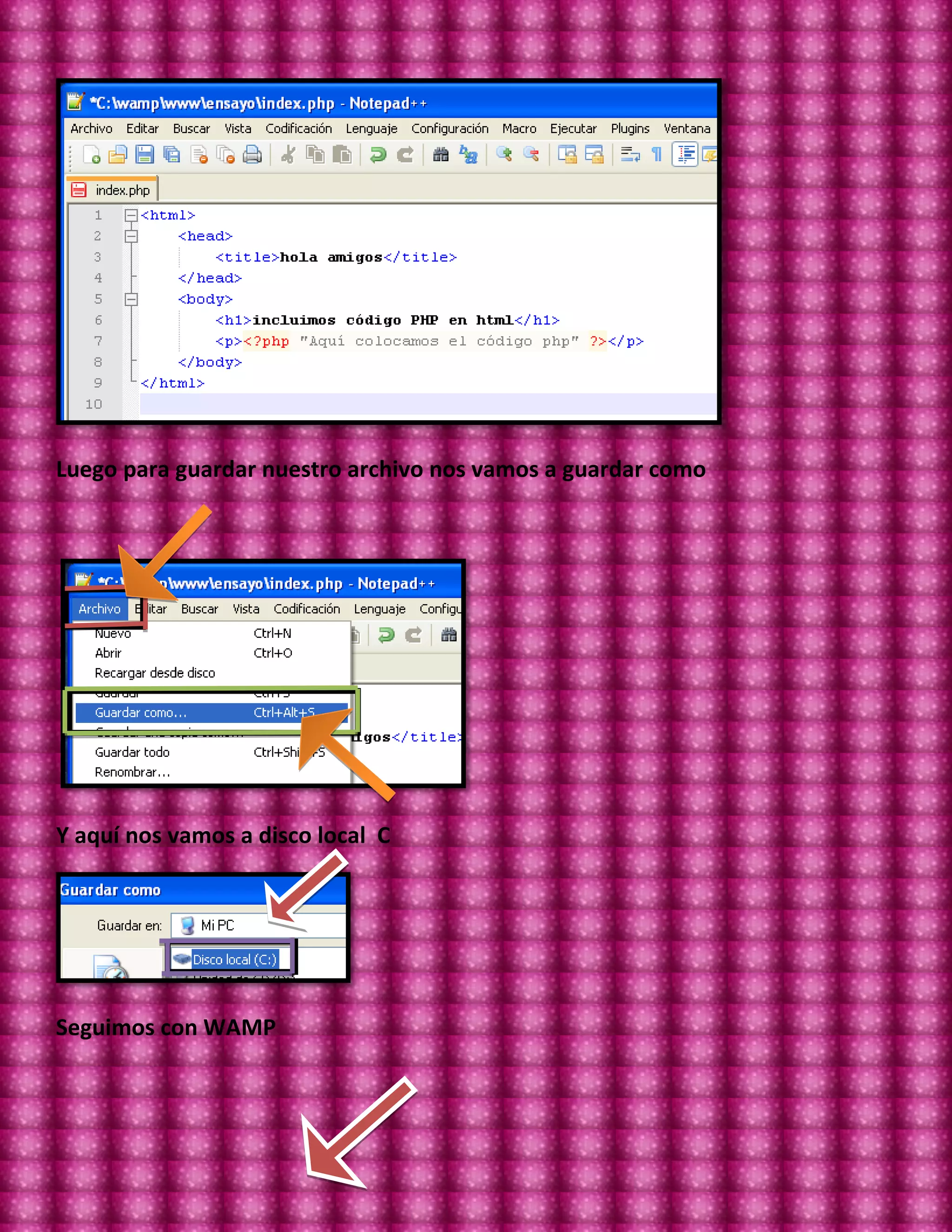Open the Guardar en Mi PC dropdown
Screen dimensions: 952x1232
[x=258, y=925]
